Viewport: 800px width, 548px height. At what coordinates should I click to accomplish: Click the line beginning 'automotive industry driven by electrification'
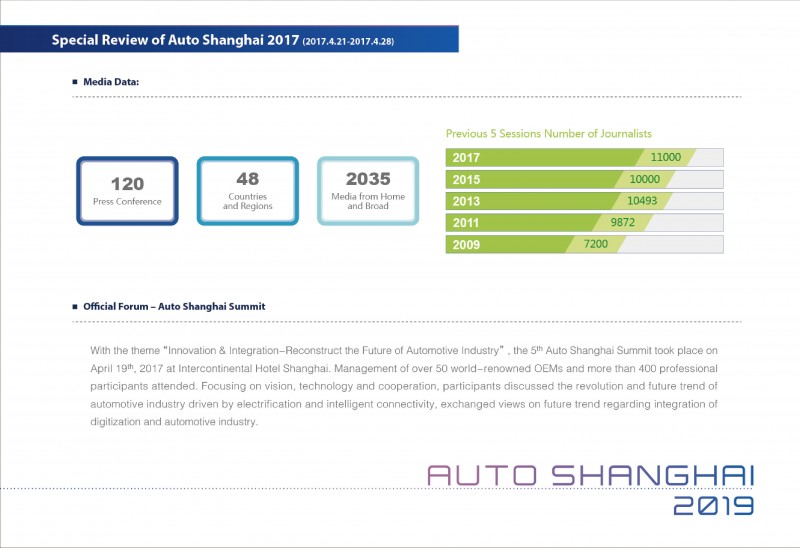pos(404,404)
